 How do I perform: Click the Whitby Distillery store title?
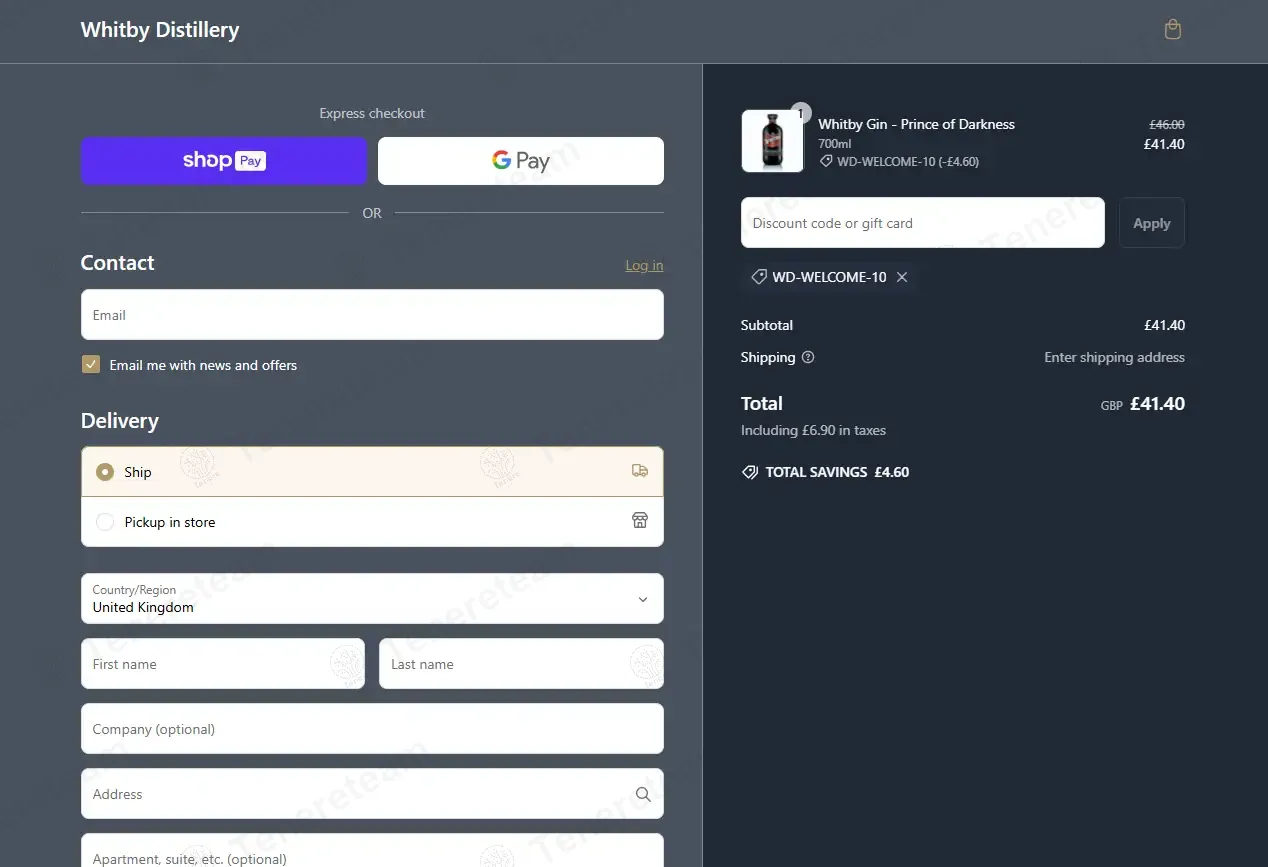160,30
